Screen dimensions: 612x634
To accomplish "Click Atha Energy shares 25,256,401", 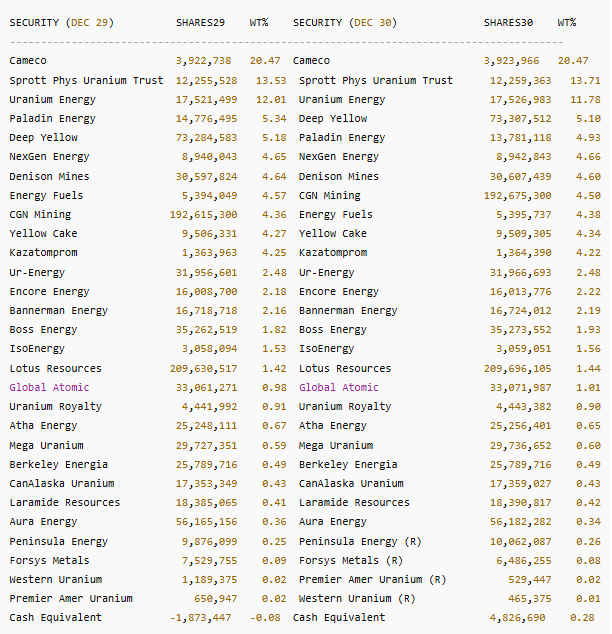I will point(521,426).
